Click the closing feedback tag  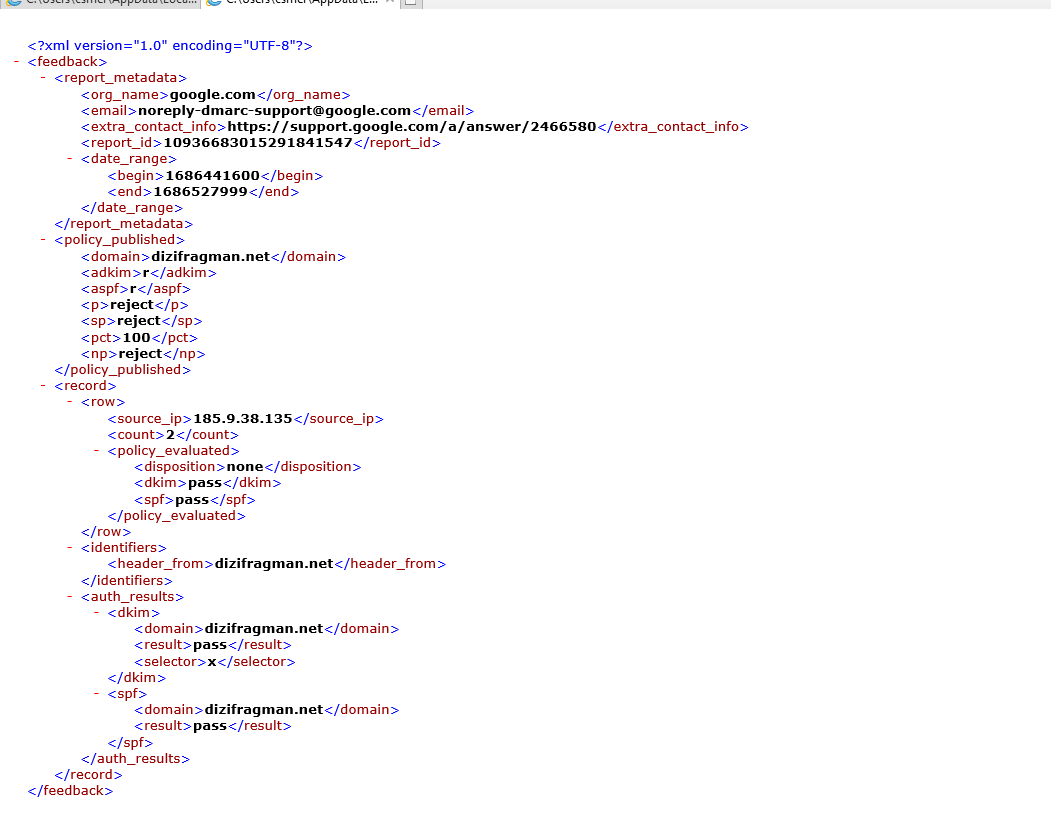[x=70, y=792]
